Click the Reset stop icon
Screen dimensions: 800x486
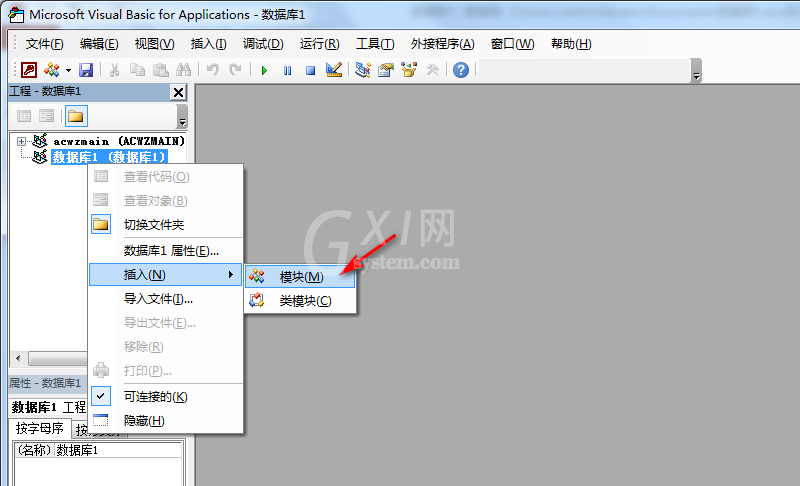tap(310, 70)
